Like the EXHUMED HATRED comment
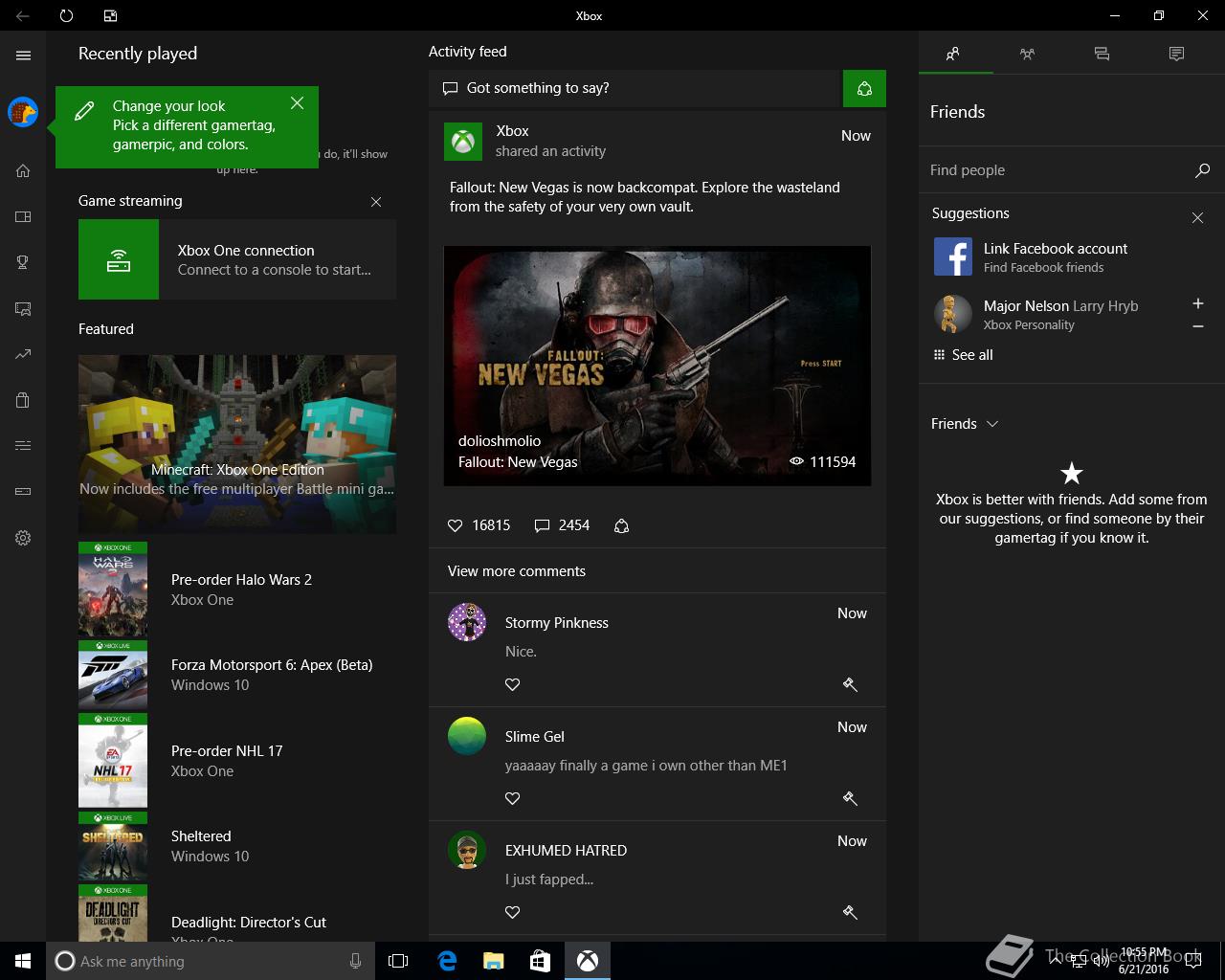This screenshot has width=1225, height=980. (513, 912)
